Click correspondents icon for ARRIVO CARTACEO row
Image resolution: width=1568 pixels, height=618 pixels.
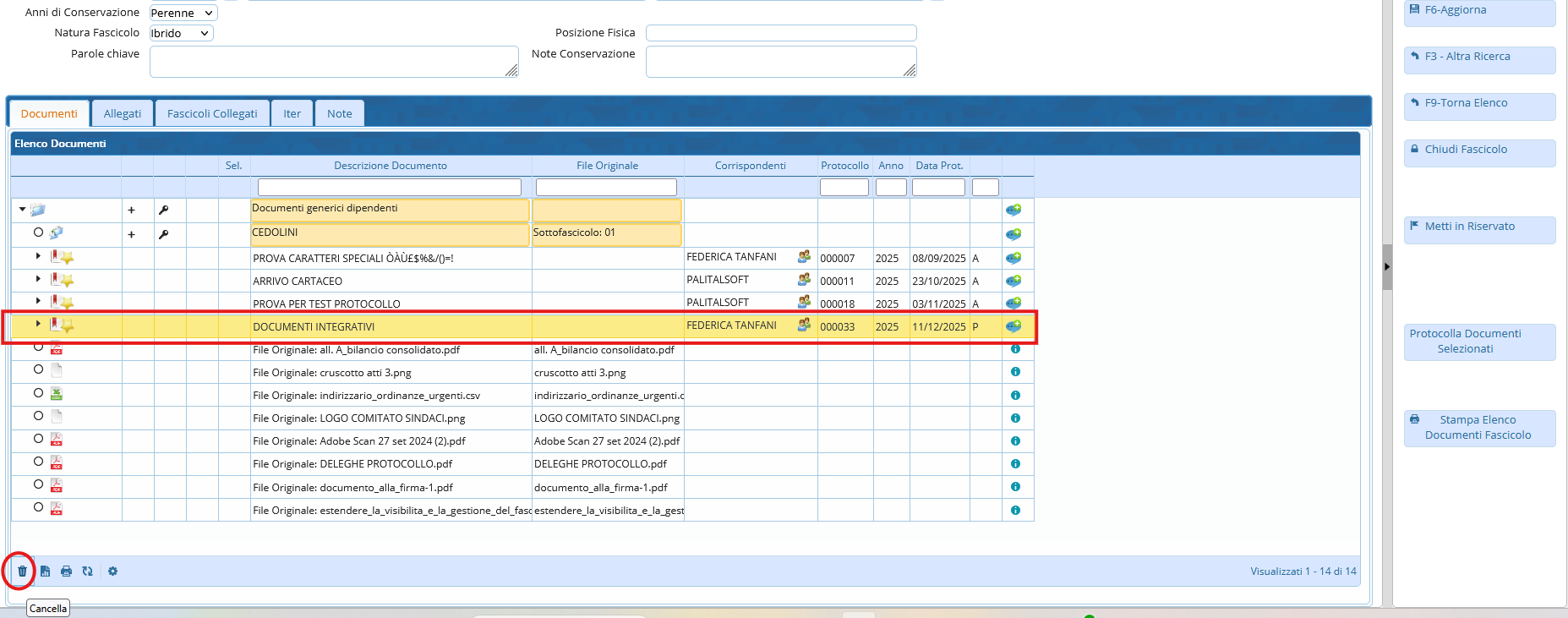tap(804, 279)
